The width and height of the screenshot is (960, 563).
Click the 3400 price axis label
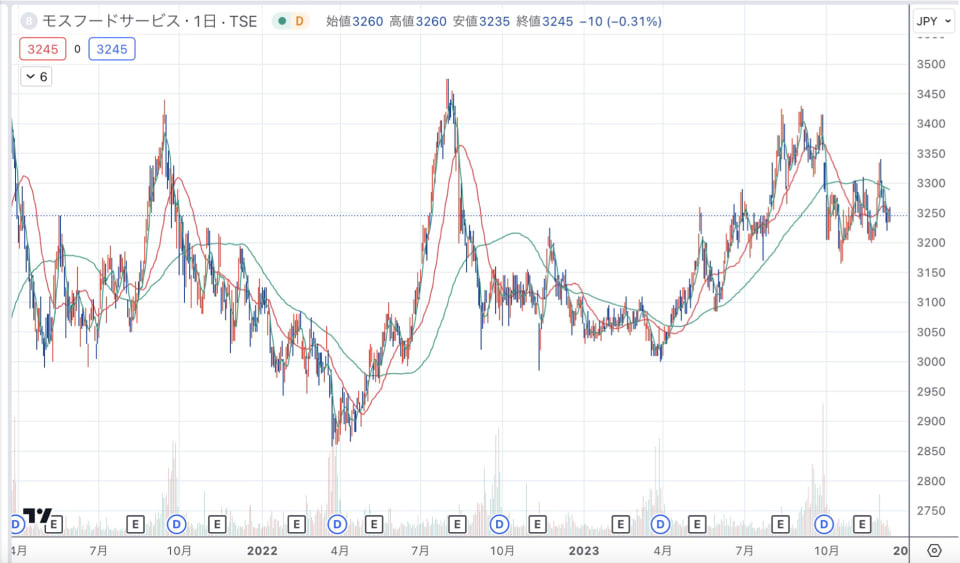[931, 124]
